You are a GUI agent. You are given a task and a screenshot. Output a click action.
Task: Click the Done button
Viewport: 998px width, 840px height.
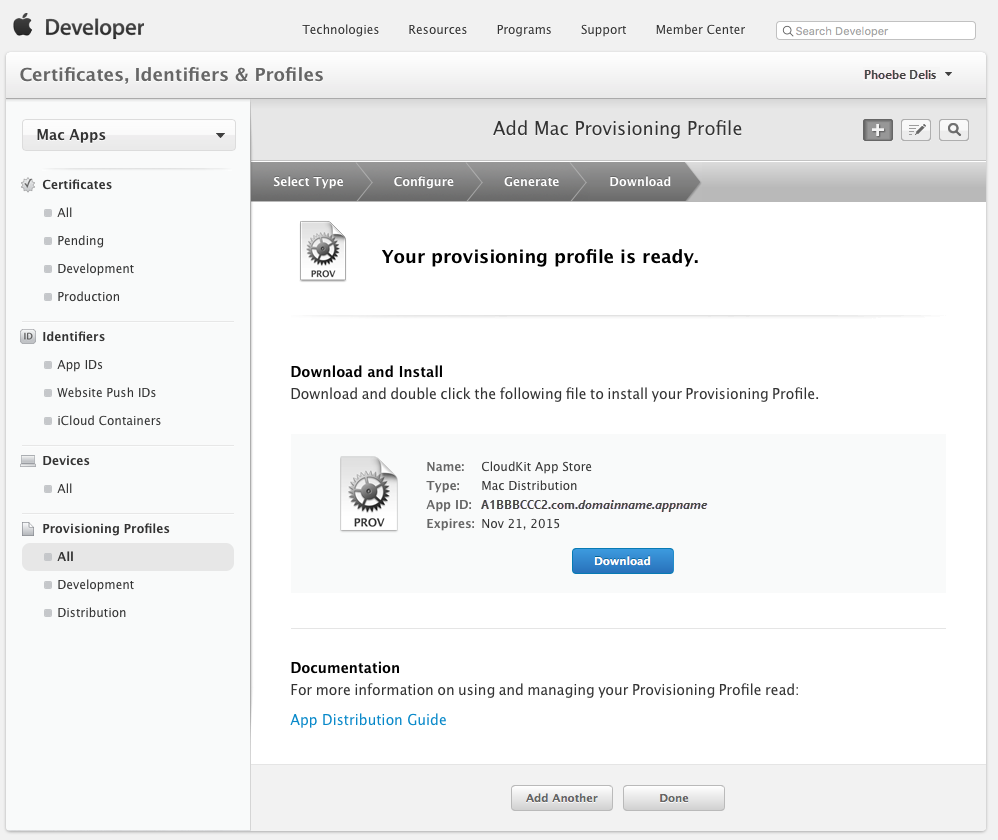(x=674, y=798)
